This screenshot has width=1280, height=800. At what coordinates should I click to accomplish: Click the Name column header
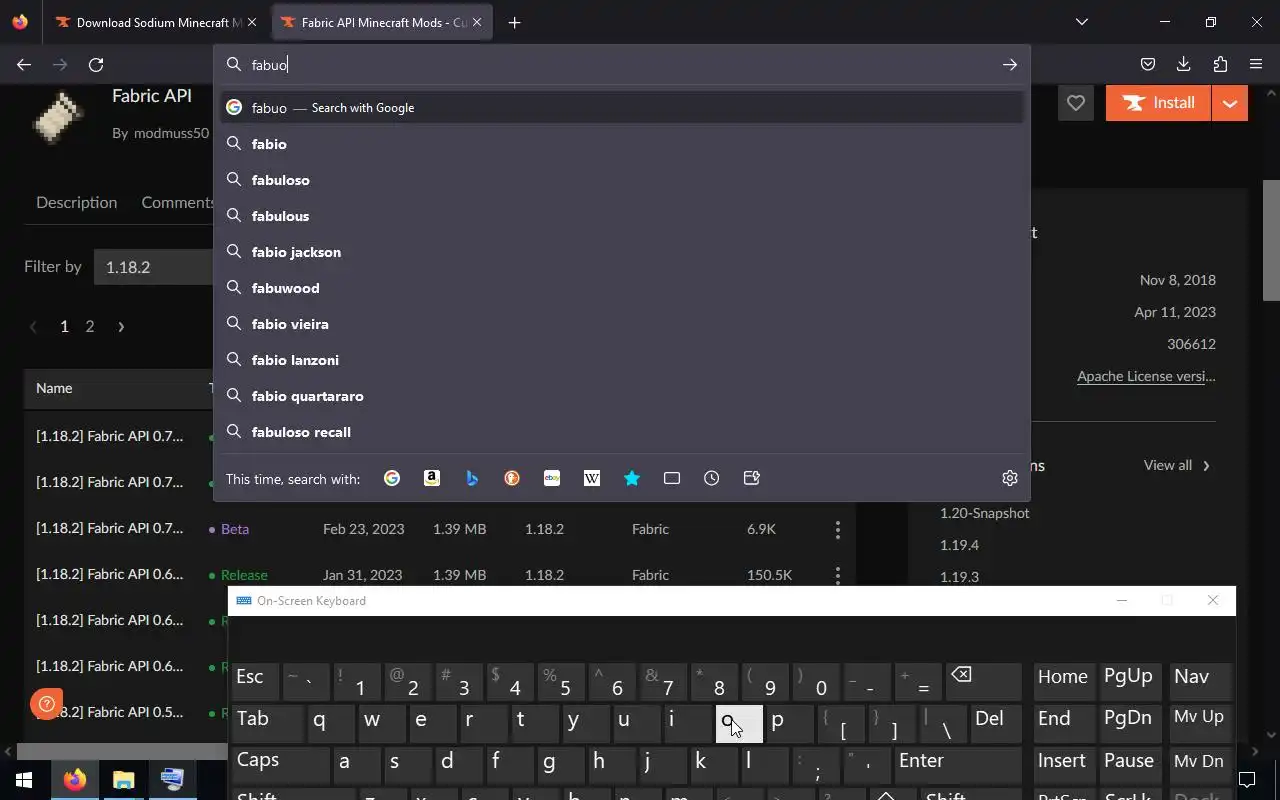pyautogui.click(x=54, y=388)
